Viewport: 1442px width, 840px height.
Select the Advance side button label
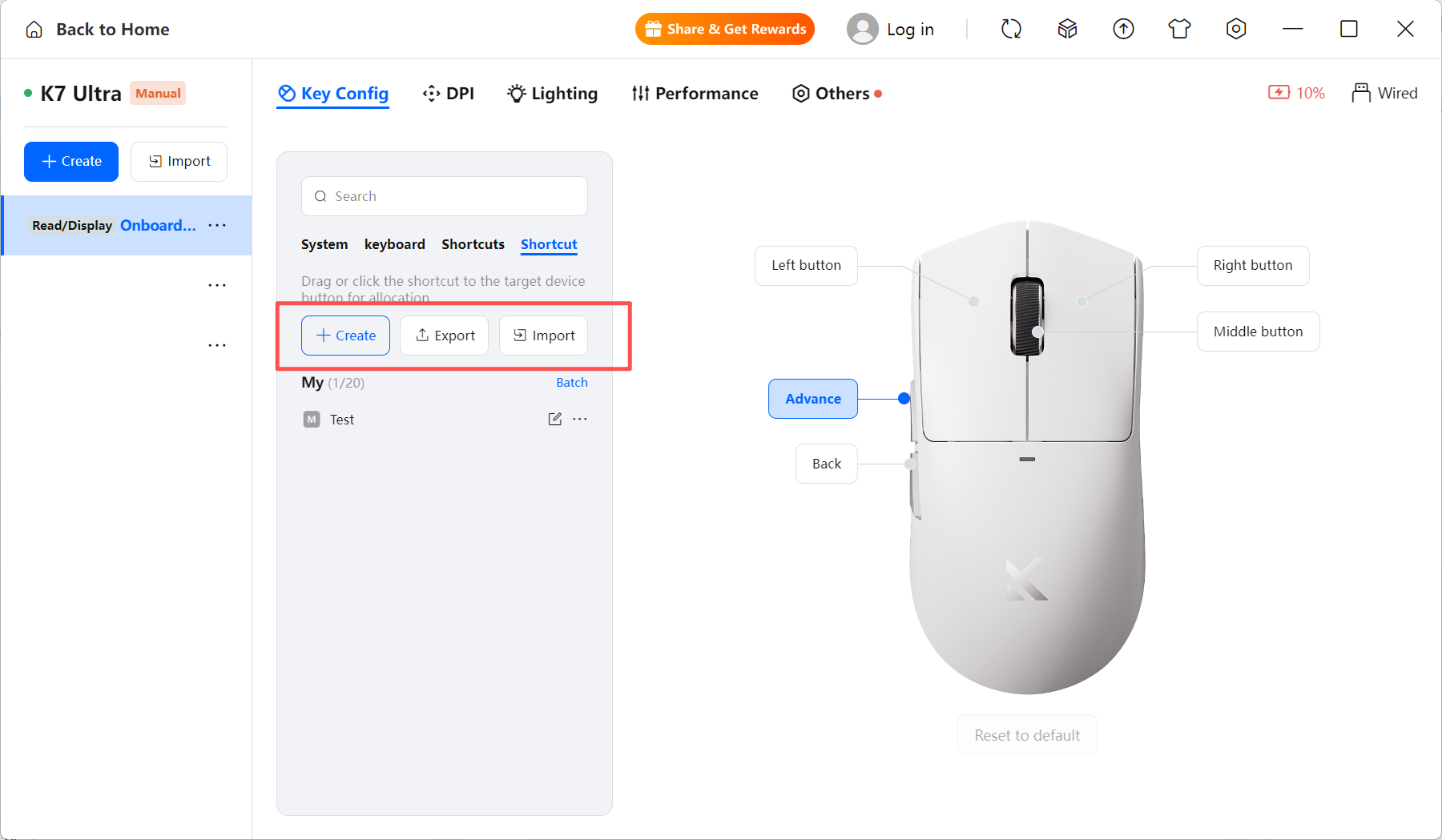(813, 399)
